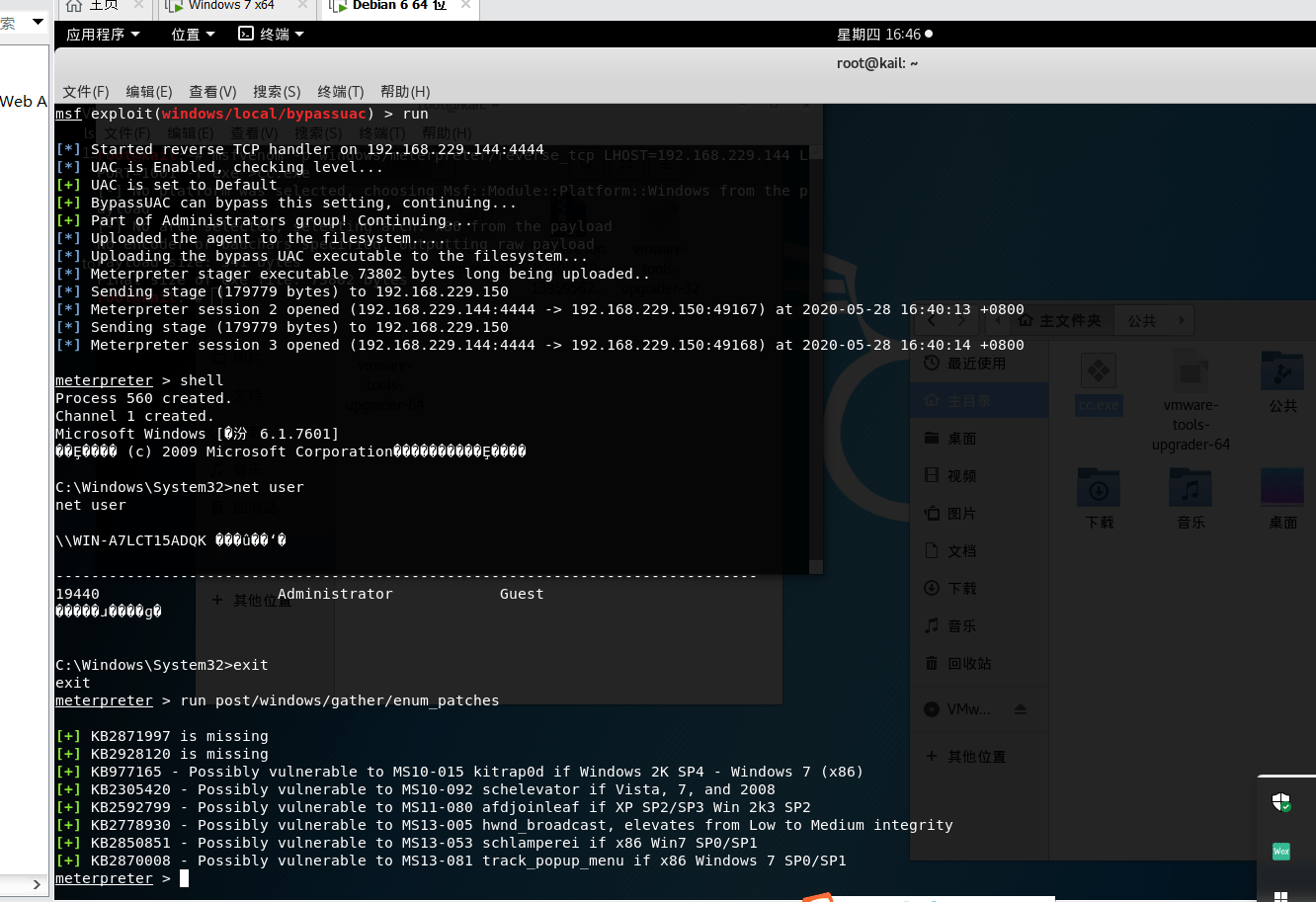Switch to the Debian 6 64 VM tab

pos(399,6)
